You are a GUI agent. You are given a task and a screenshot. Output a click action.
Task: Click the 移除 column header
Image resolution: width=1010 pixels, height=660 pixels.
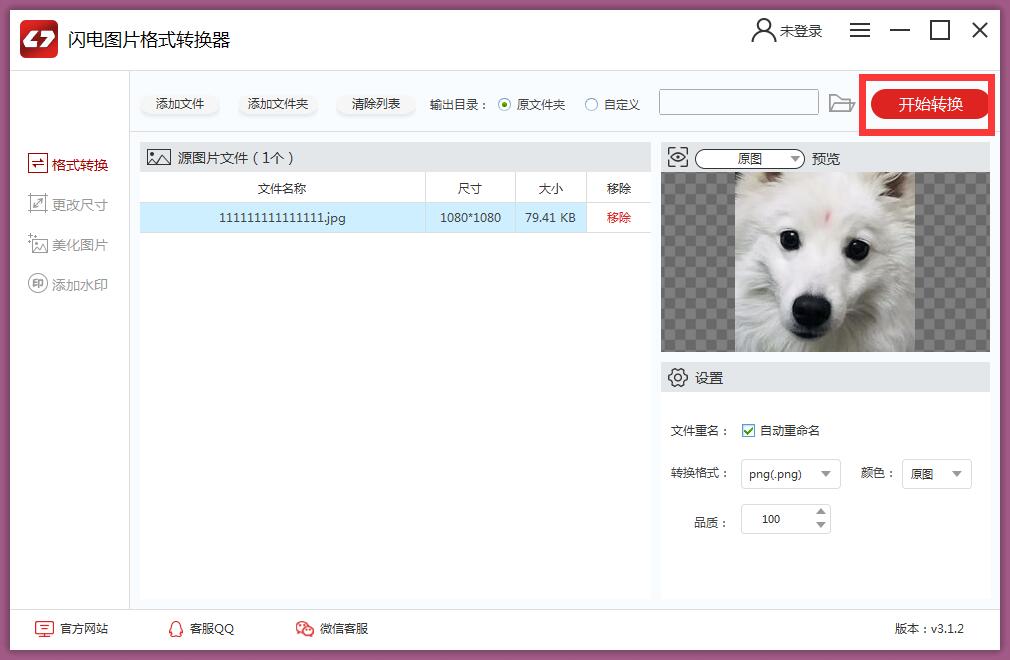(618, 188)
